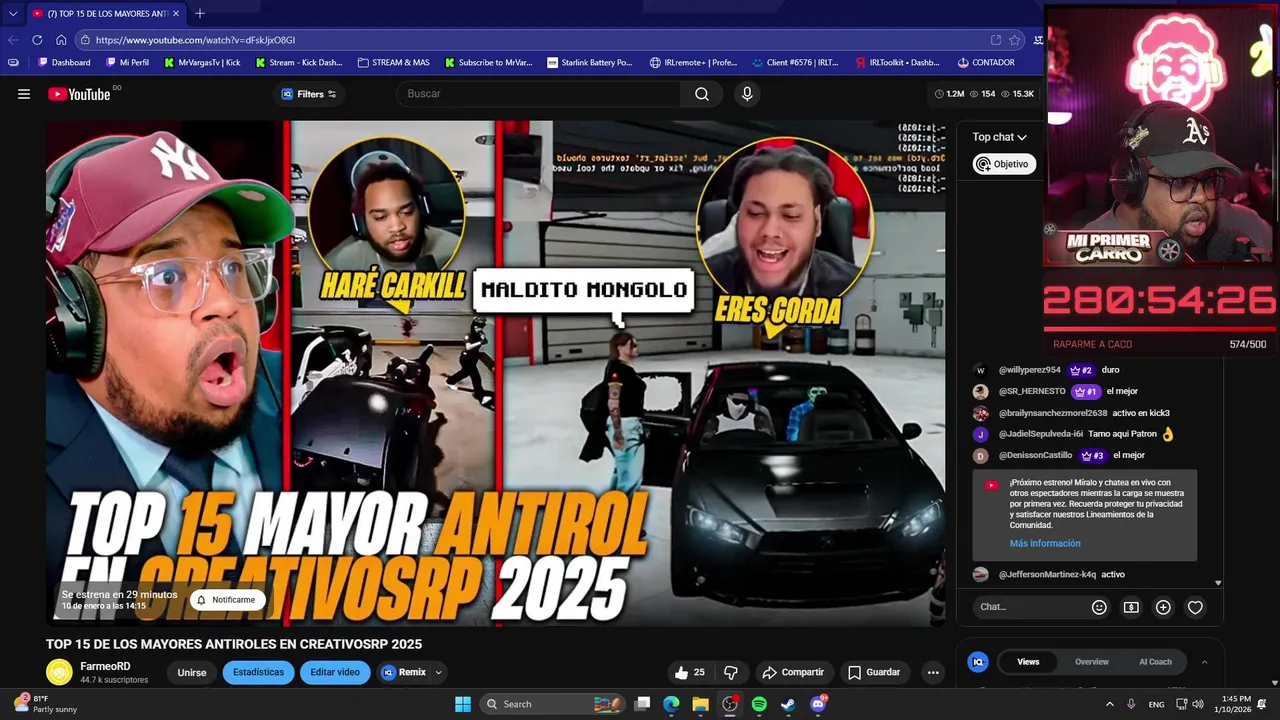Follow the Más información link

[x=1045, y=544]
